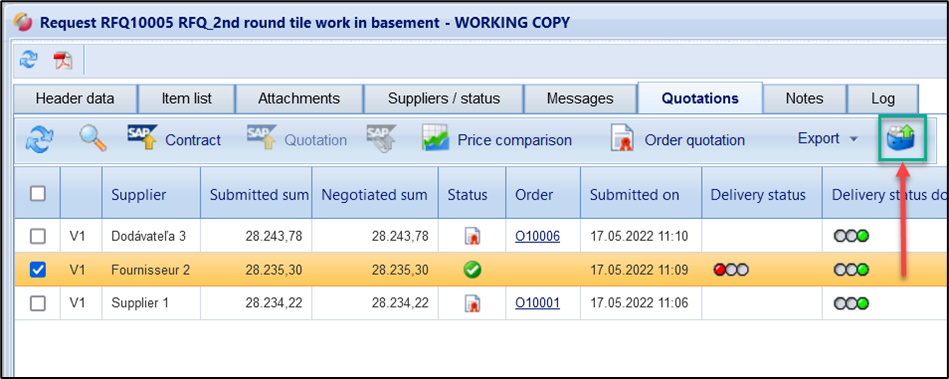The width and height of the screenshot is (949, 379).
Task: Switch to the Suppliers / status tab
Action: point(444,98)
